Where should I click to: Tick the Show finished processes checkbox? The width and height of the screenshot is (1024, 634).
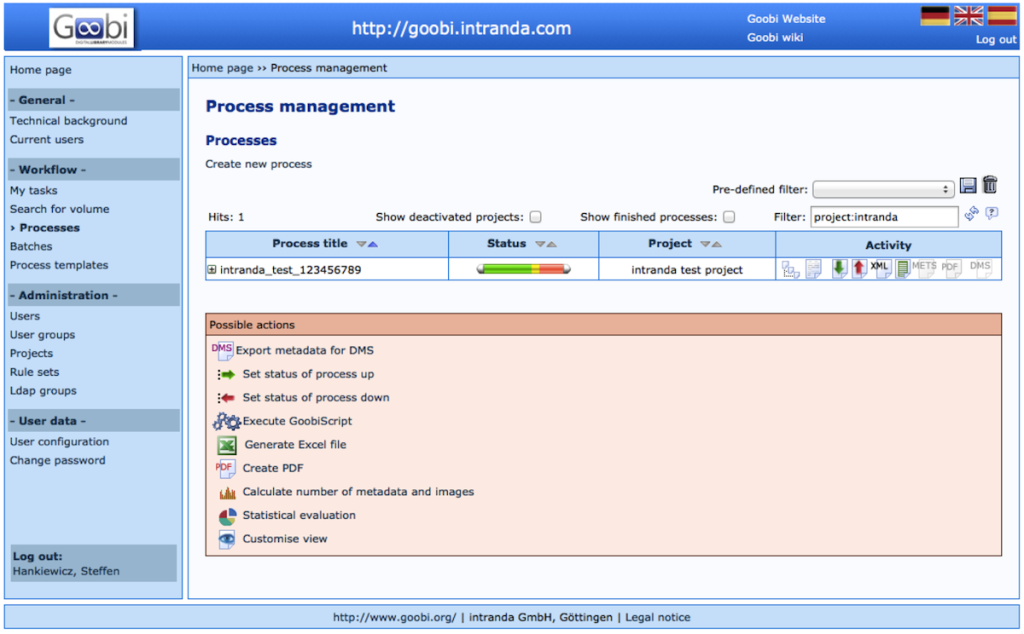(x=729, y=217)
